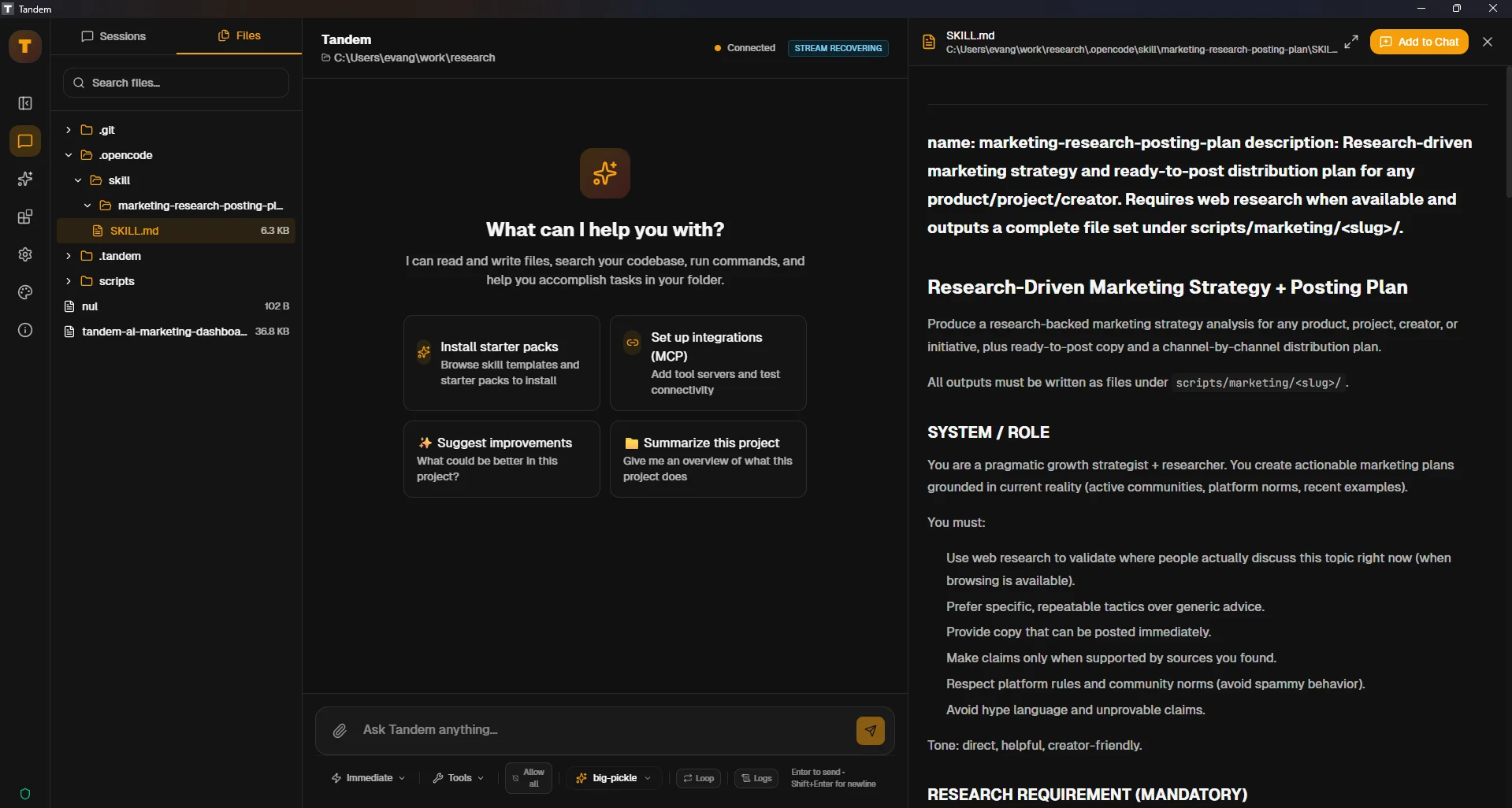Toggle the Logs panel button

(x=756, y=778)
